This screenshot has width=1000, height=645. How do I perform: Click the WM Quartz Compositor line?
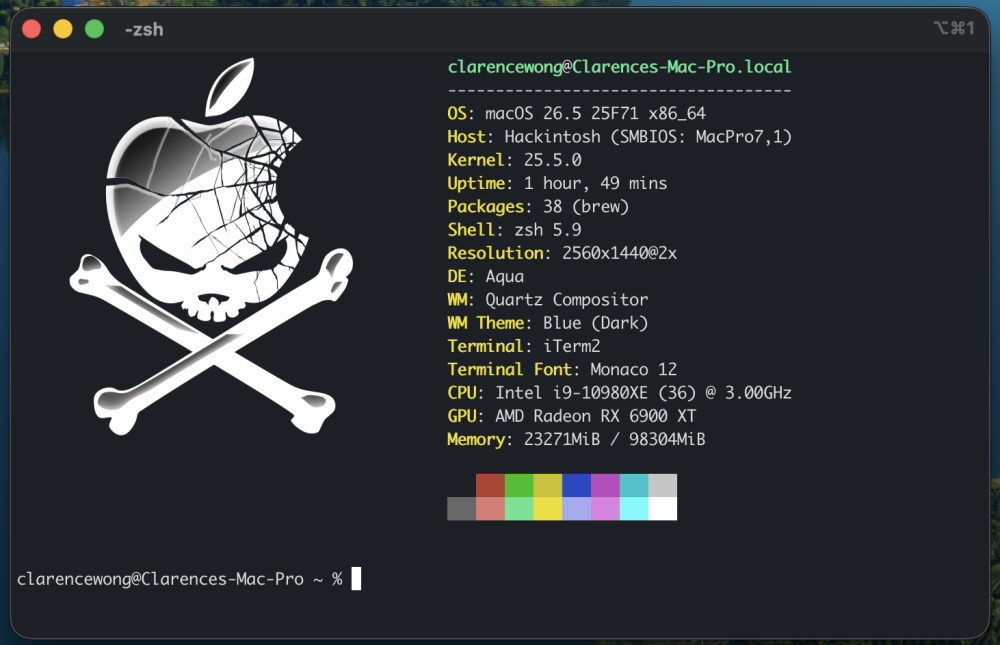click(548, 300)
